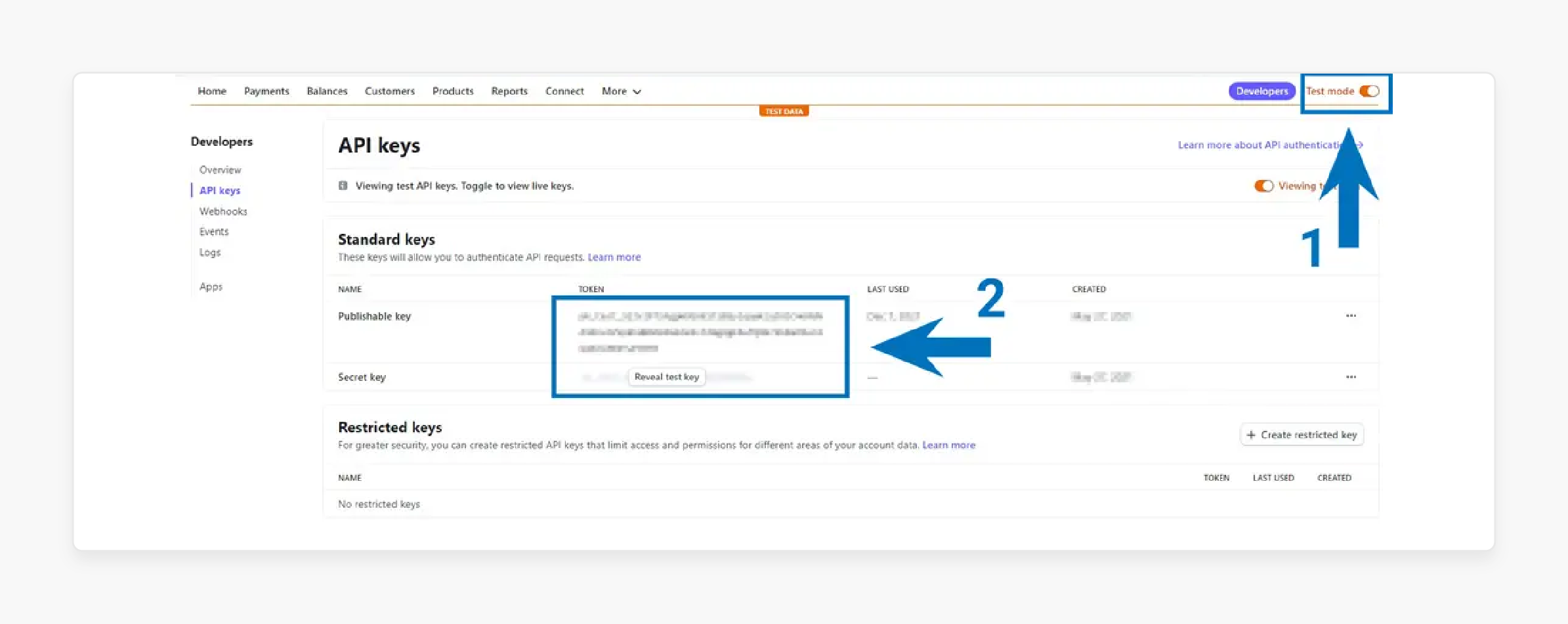Click the Reveal test key button
Screen dimensions: 1568x624
pyautogui.click(x=667, y=377)
